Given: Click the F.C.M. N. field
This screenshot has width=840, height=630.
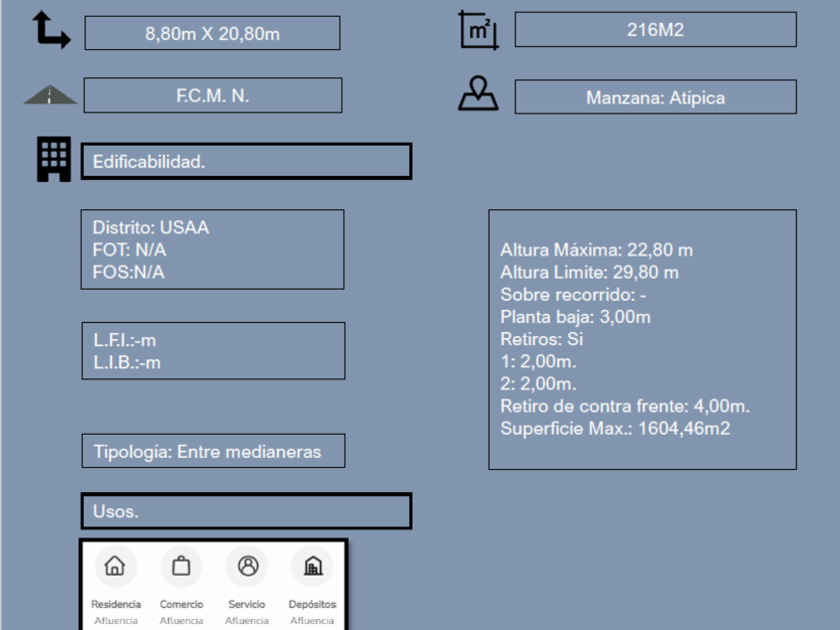Looking at the screenshot, I should [x=212, y=96].
